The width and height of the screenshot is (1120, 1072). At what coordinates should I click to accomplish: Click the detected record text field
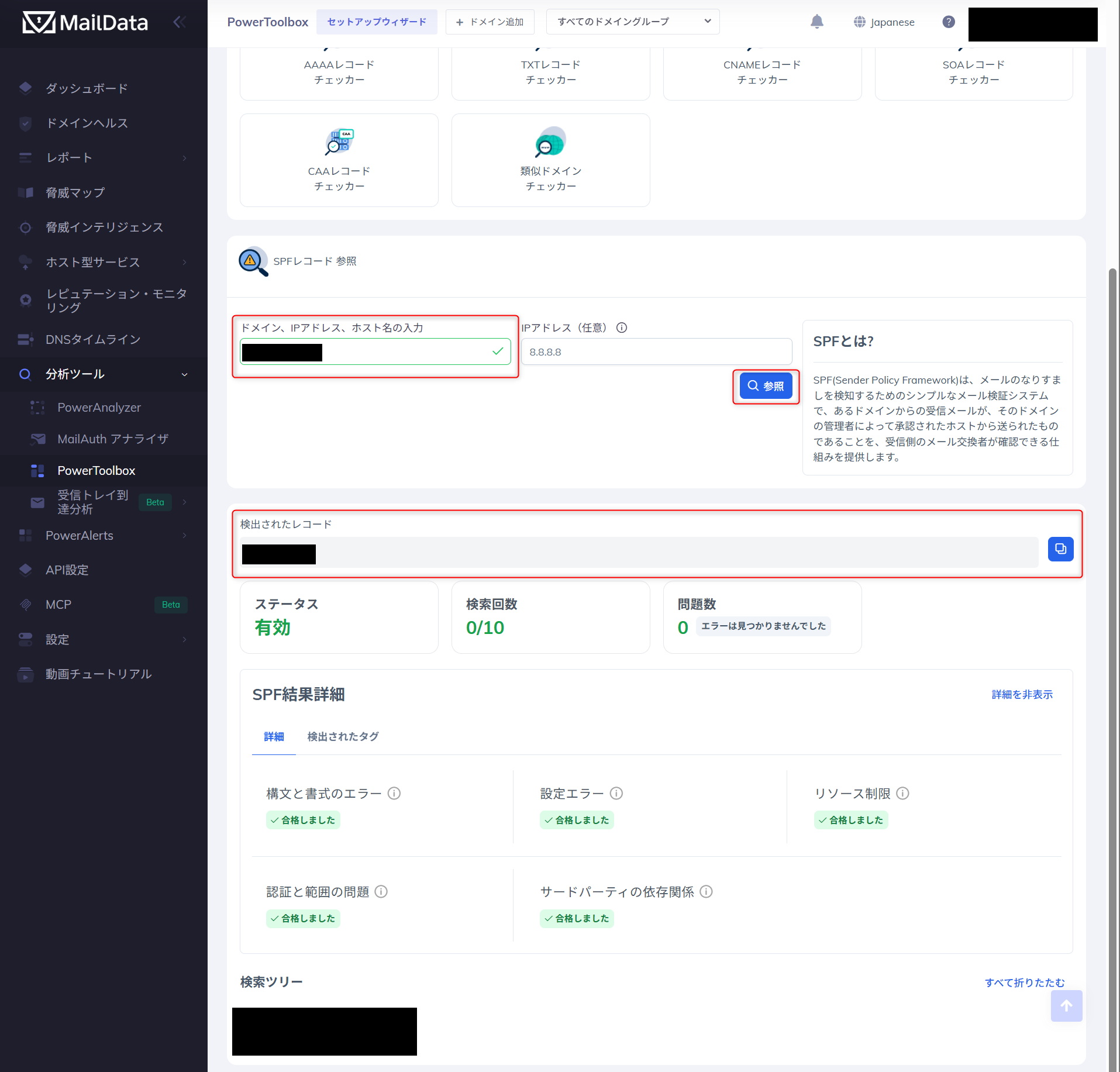(640, 553)
